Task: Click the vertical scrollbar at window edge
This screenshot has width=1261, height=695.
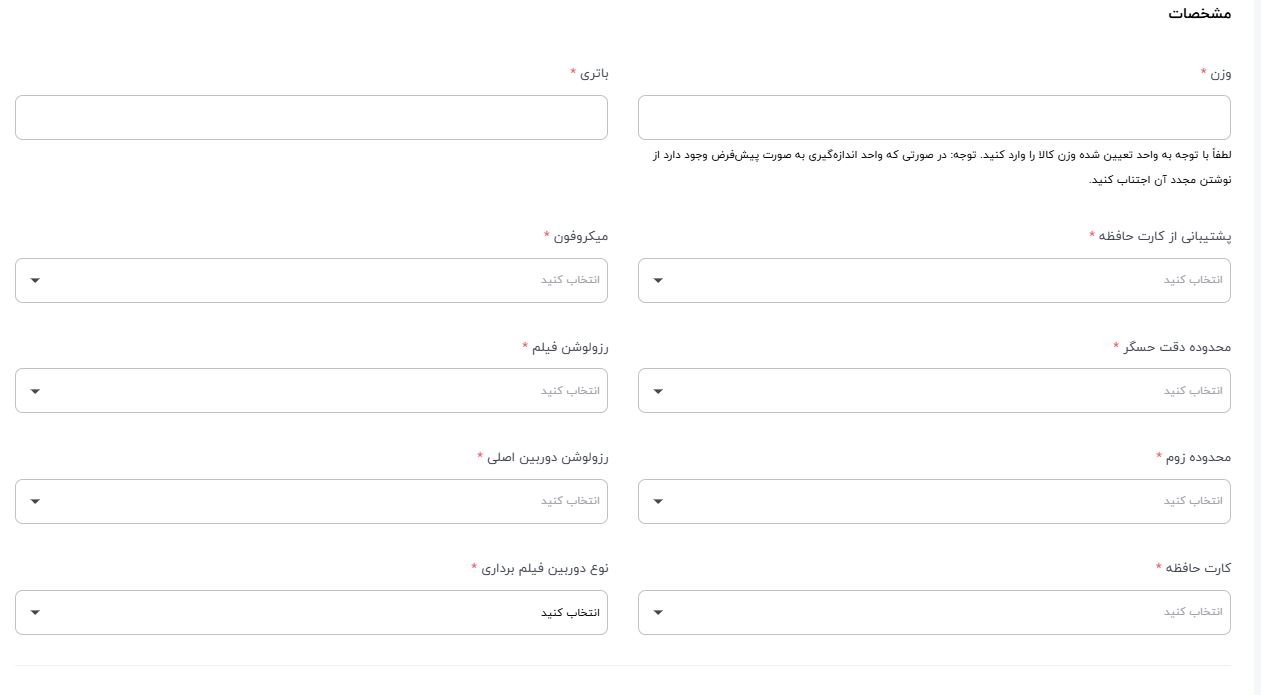Action: (x=1258, y=347)
